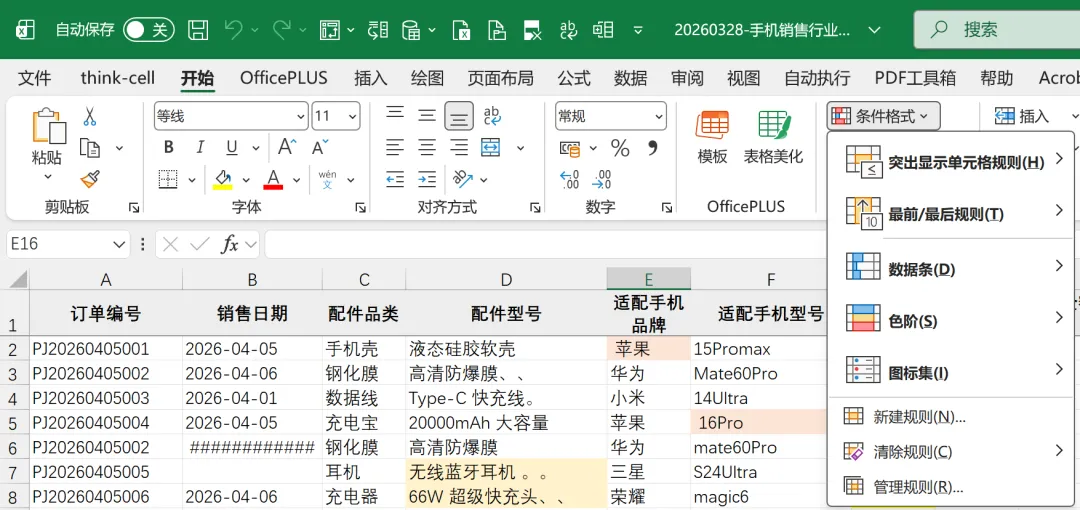1080x510 pixels.
Task: Open the 文件 menu
Action: click(x=34, y=78)
